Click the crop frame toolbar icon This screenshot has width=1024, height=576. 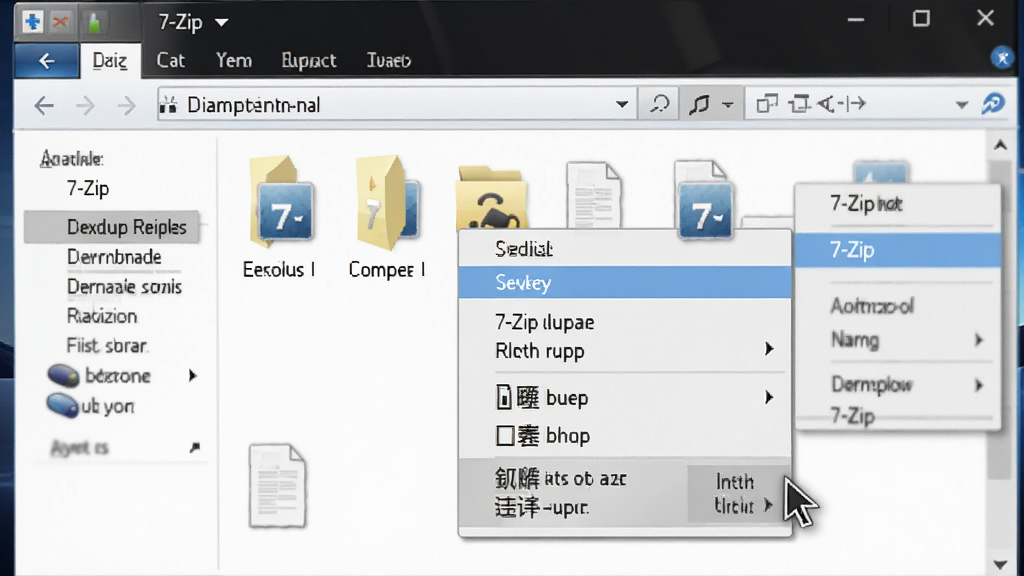click(798, 104)
